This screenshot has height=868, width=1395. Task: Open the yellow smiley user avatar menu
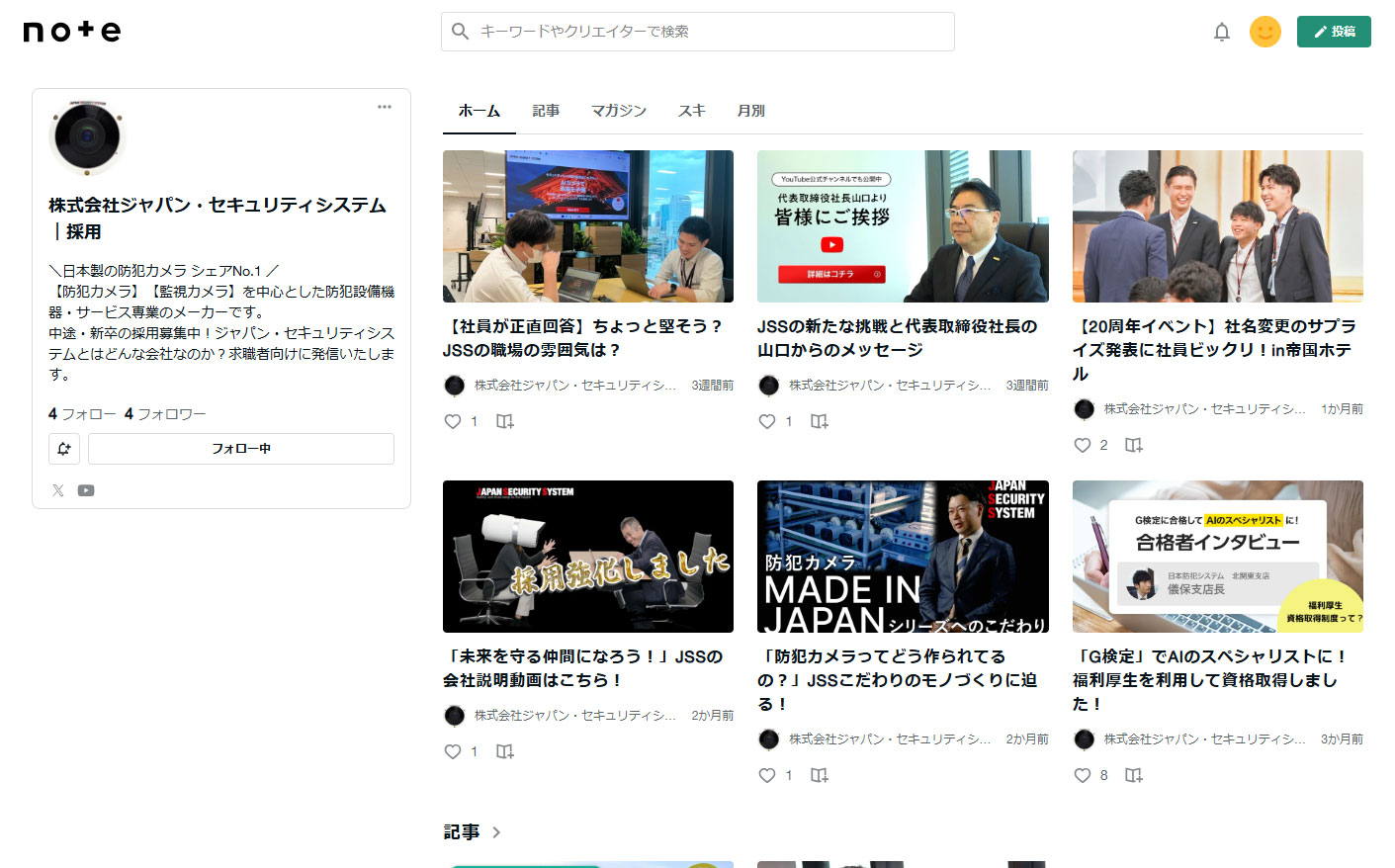pyautogui.click(x=1265, y=32)
